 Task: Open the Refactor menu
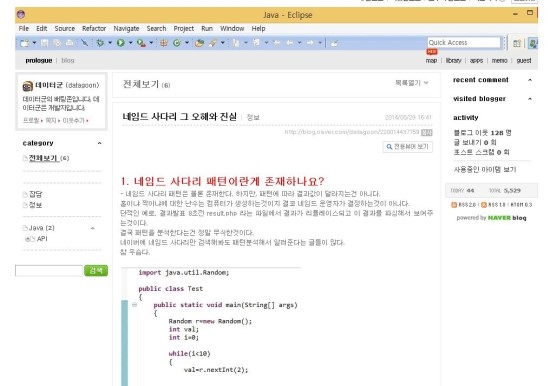[x=94, y=28]
